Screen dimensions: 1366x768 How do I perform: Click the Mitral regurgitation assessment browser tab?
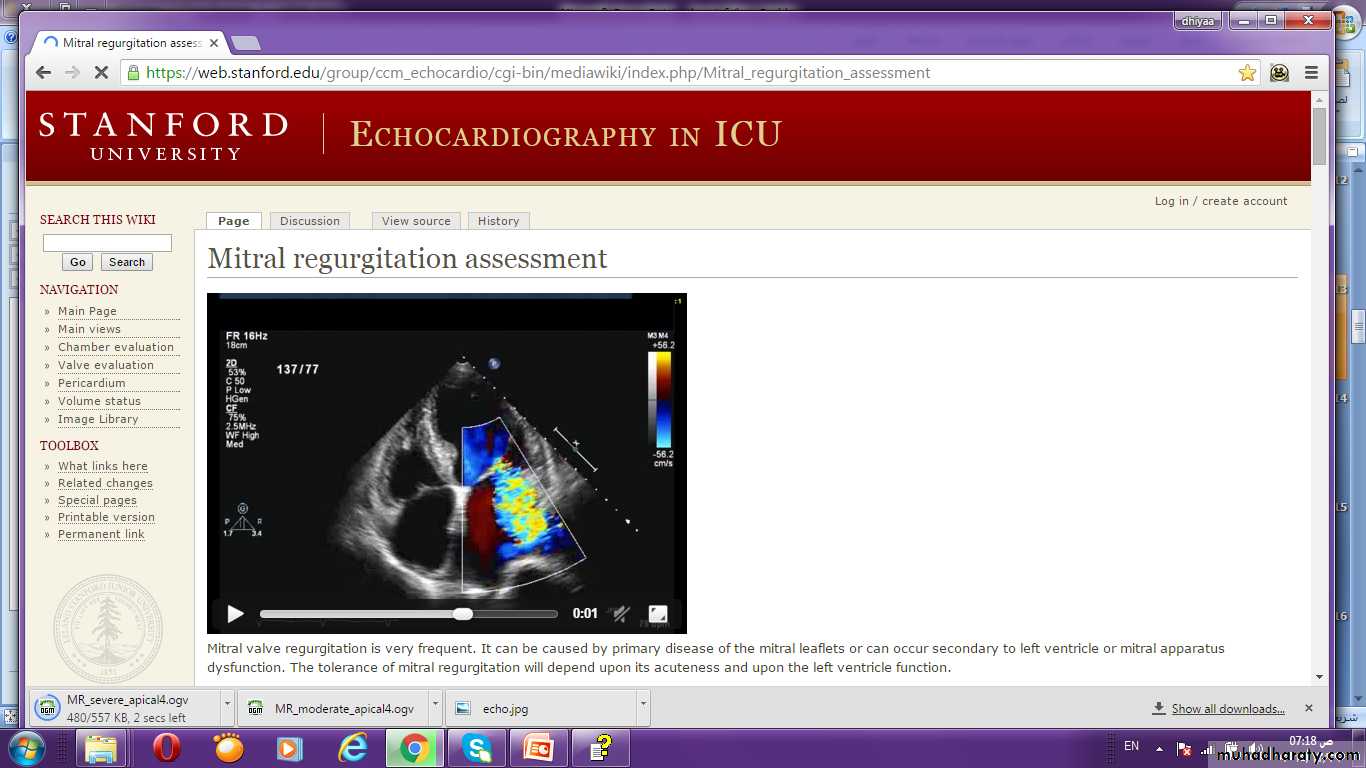tap(130, 43)
